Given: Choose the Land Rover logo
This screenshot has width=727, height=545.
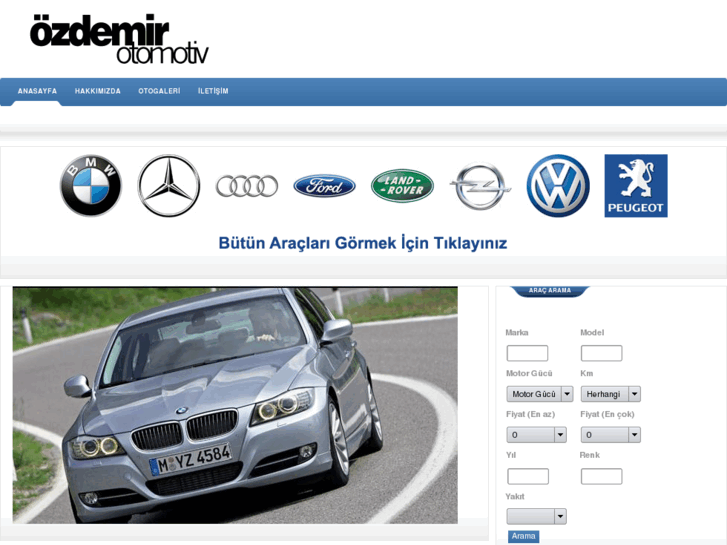Looking at the screenshot, I should [x=402, y=186].
